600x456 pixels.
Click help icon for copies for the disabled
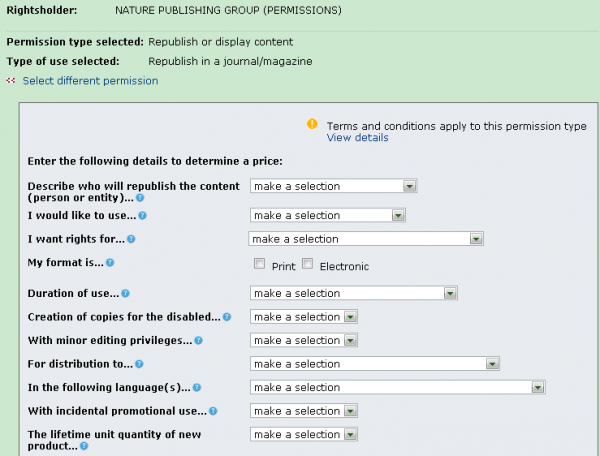point(227,317)
